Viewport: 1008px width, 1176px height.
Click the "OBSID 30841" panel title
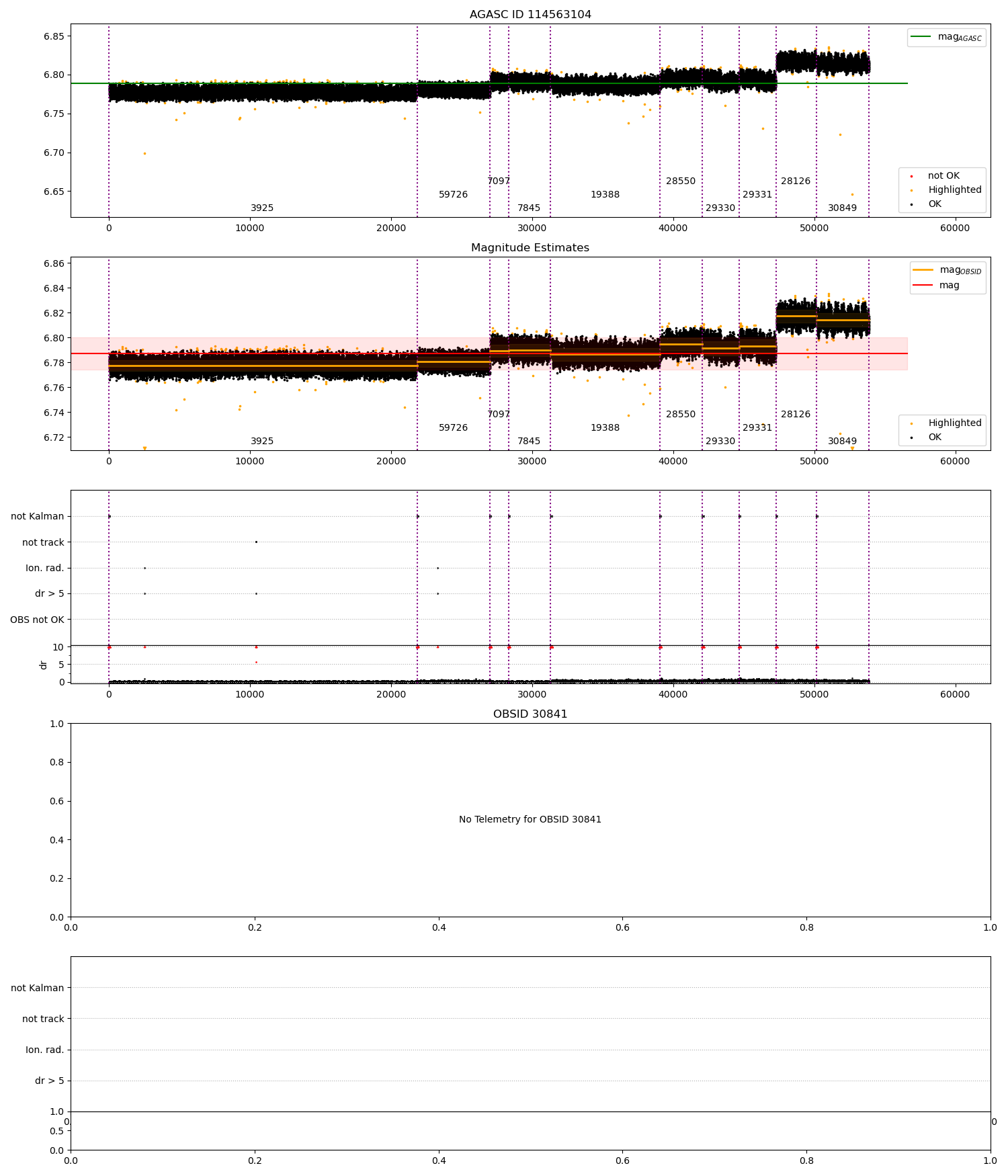530,714
